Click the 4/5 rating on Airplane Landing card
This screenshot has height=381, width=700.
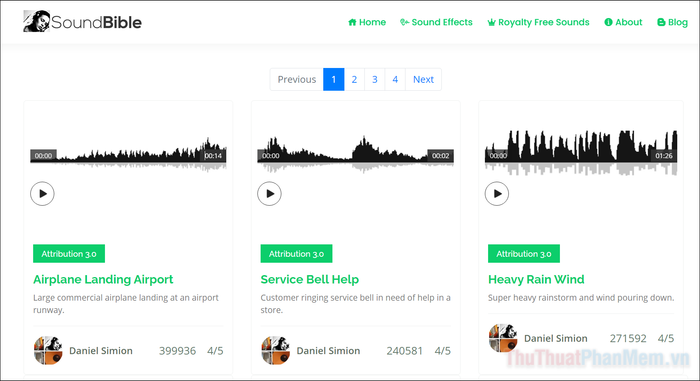pyautogui.click(x=215, y=351)
